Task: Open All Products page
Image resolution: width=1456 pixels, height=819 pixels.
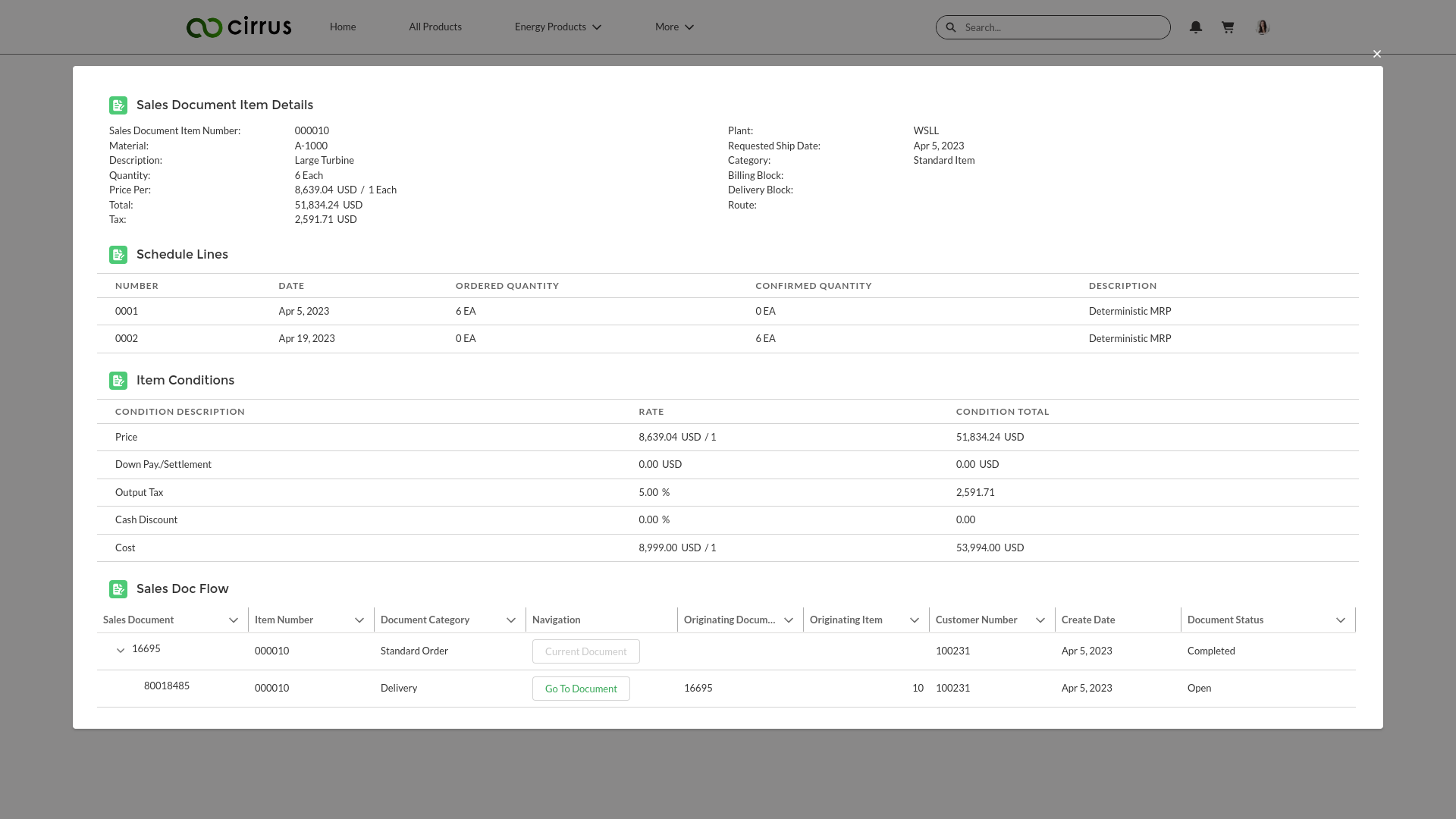Action: tap(435, 27)
